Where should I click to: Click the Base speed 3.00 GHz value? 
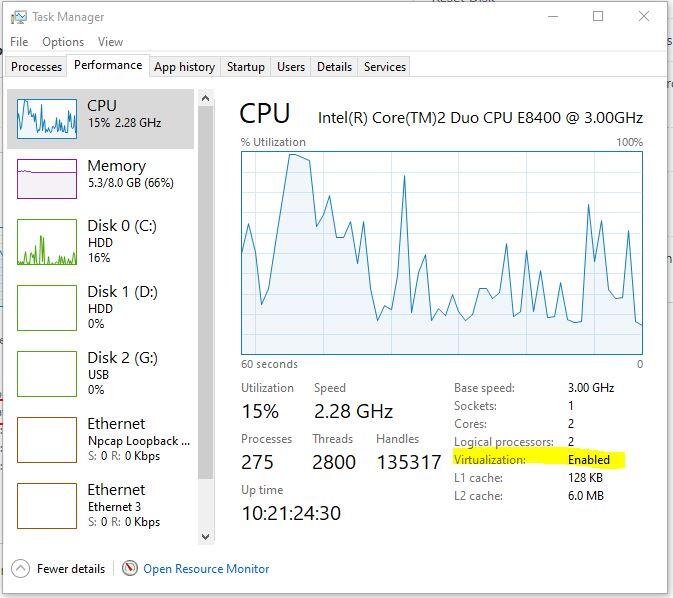[591, 388]
